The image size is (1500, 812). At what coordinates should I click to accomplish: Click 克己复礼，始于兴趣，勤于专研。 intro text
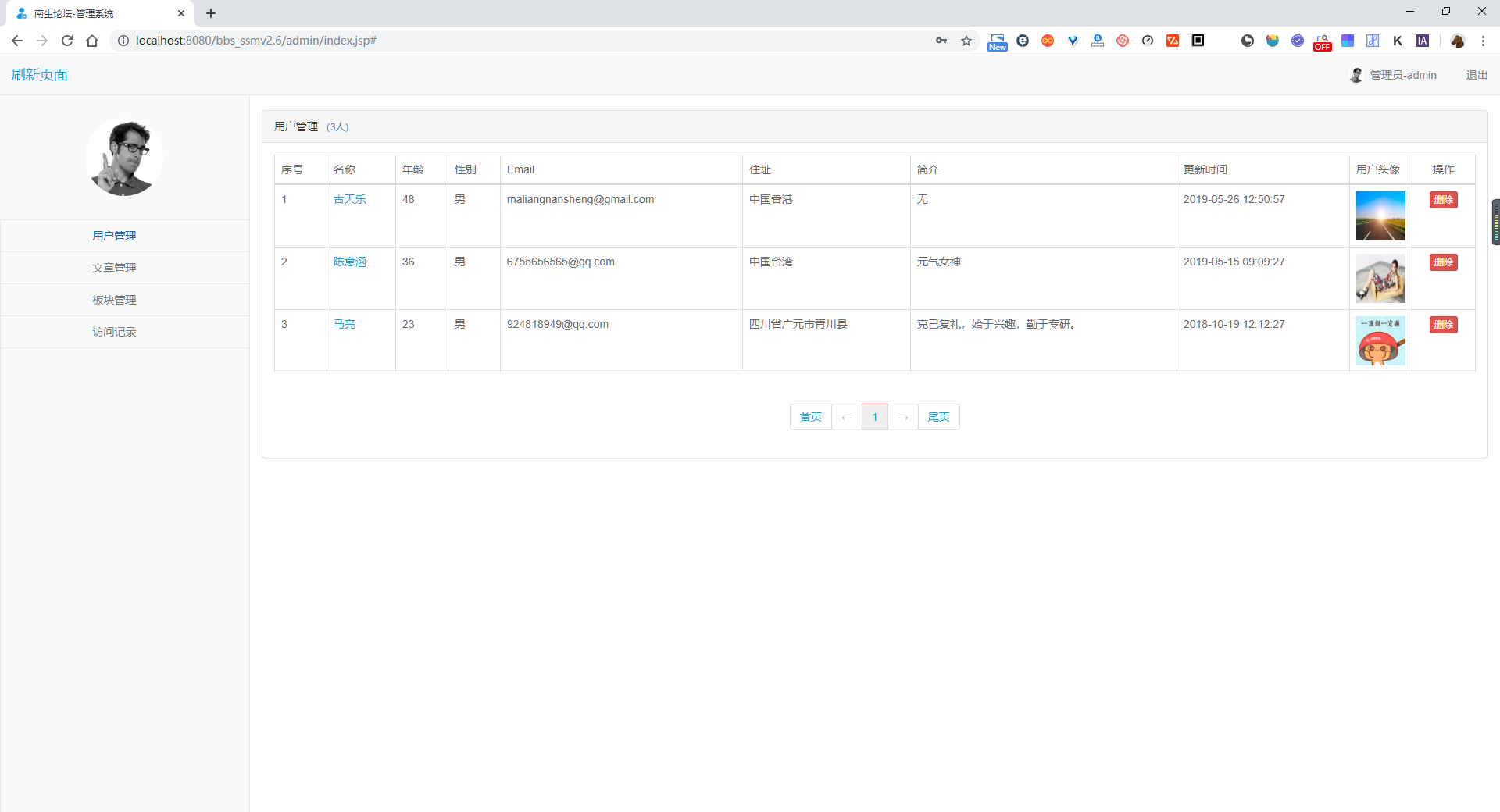pyautogui.click(x=998, y=324)
